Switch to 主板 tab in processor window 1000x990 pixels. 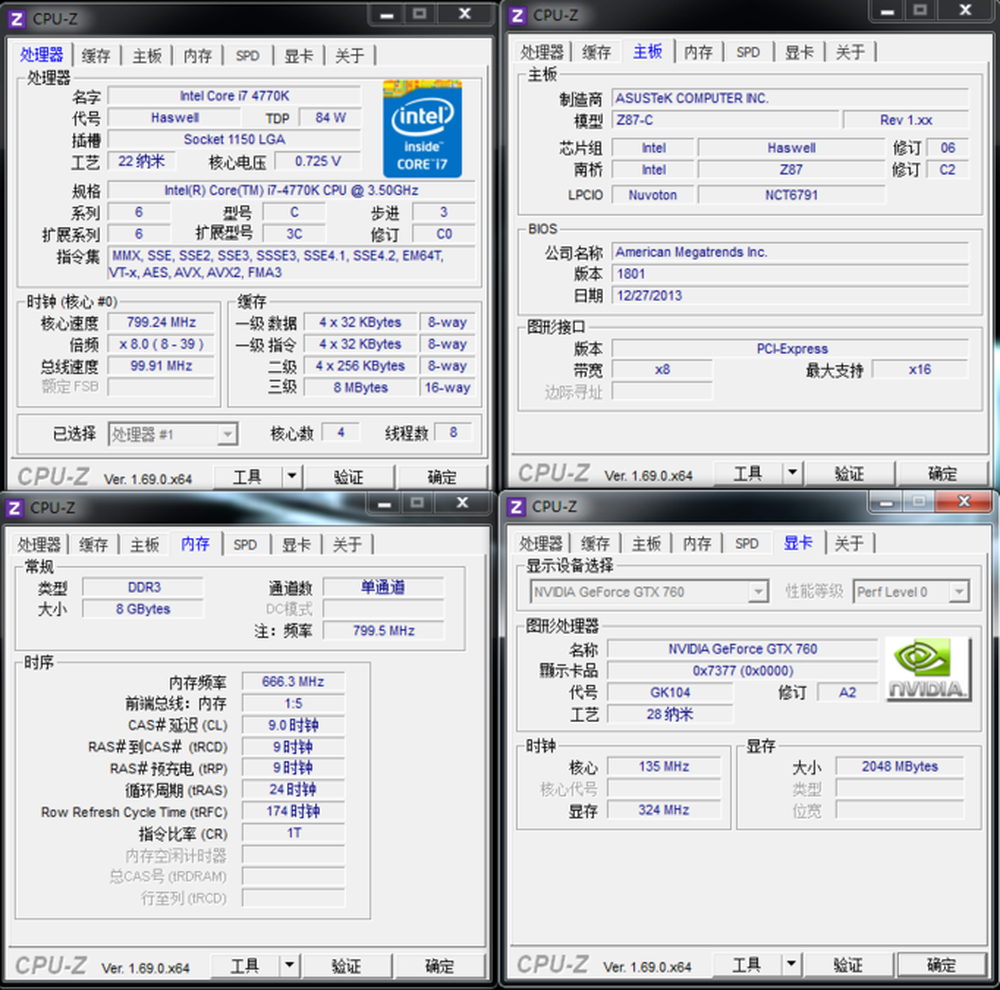pyautogui.click(x=147, y=55)
